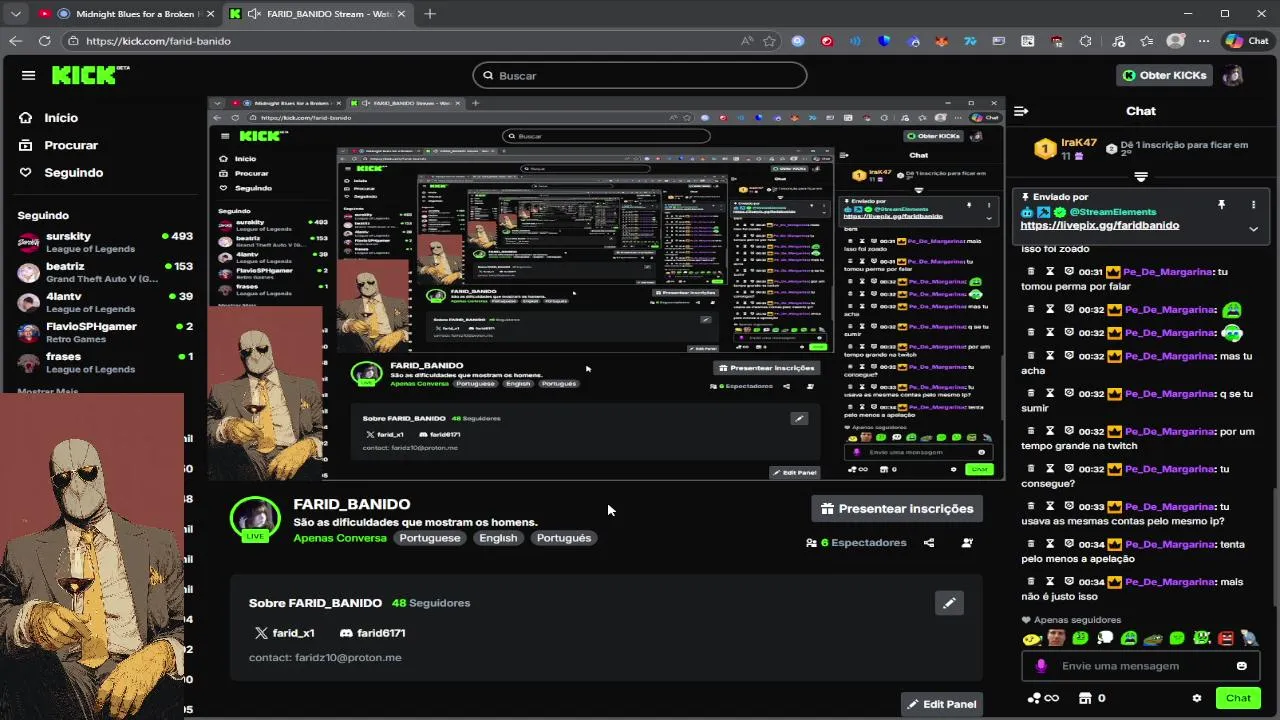Insert the red angry quick emote

[x=1226, y=638]
